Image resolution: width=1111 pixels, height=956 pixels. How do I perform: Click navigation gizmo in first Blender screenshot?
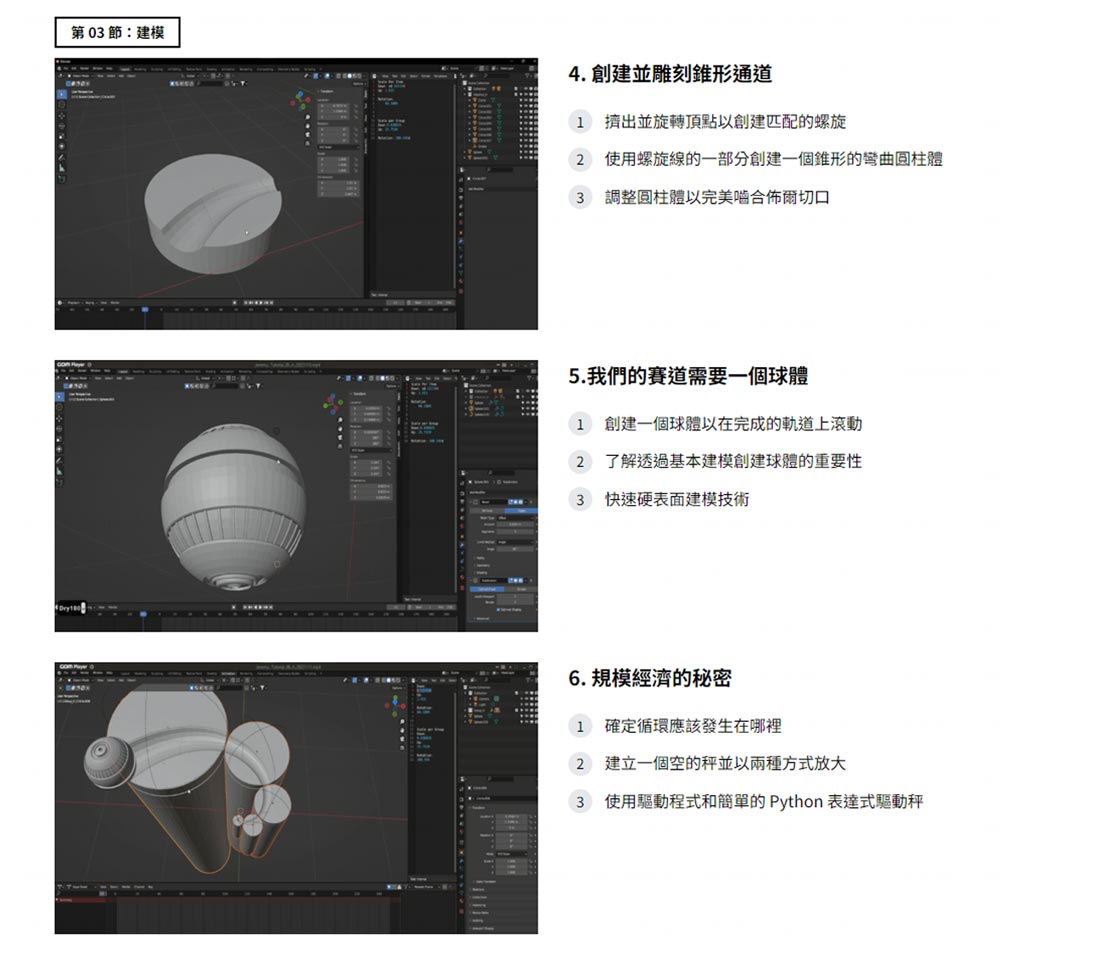(x=300, y=101)
